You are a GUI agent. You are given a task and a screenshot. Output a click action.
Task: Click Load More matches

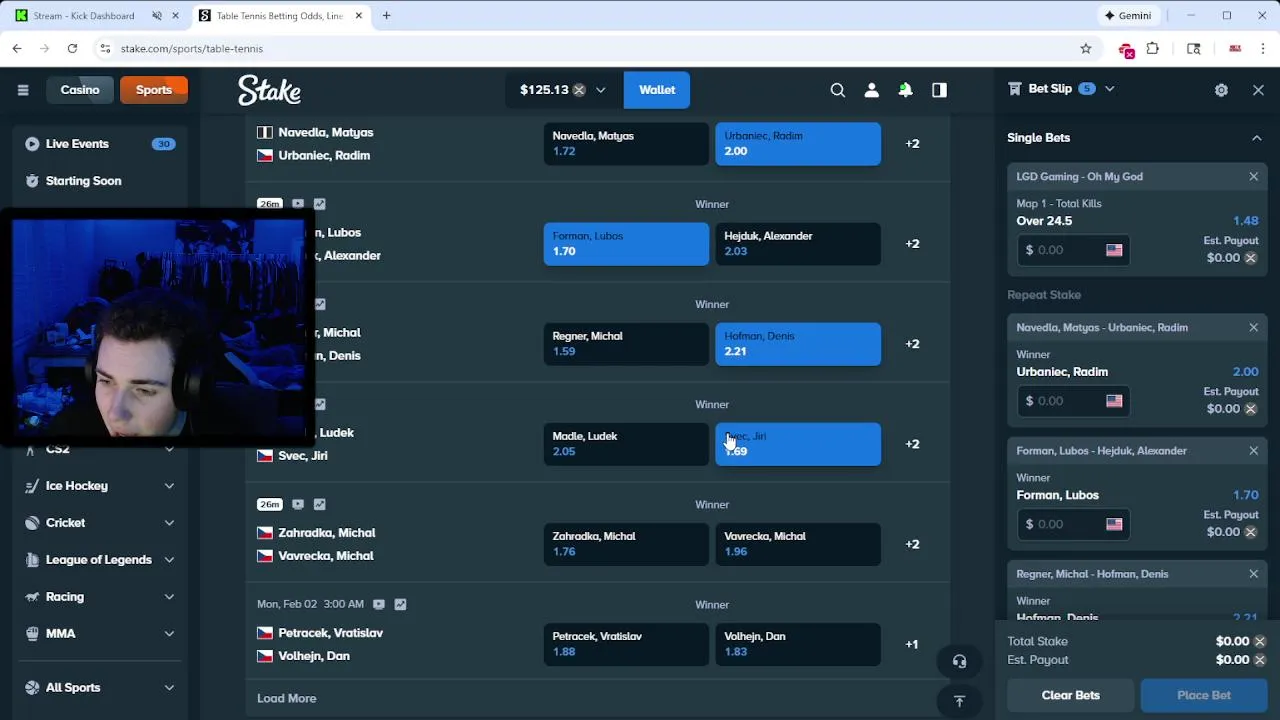point(287,699)
